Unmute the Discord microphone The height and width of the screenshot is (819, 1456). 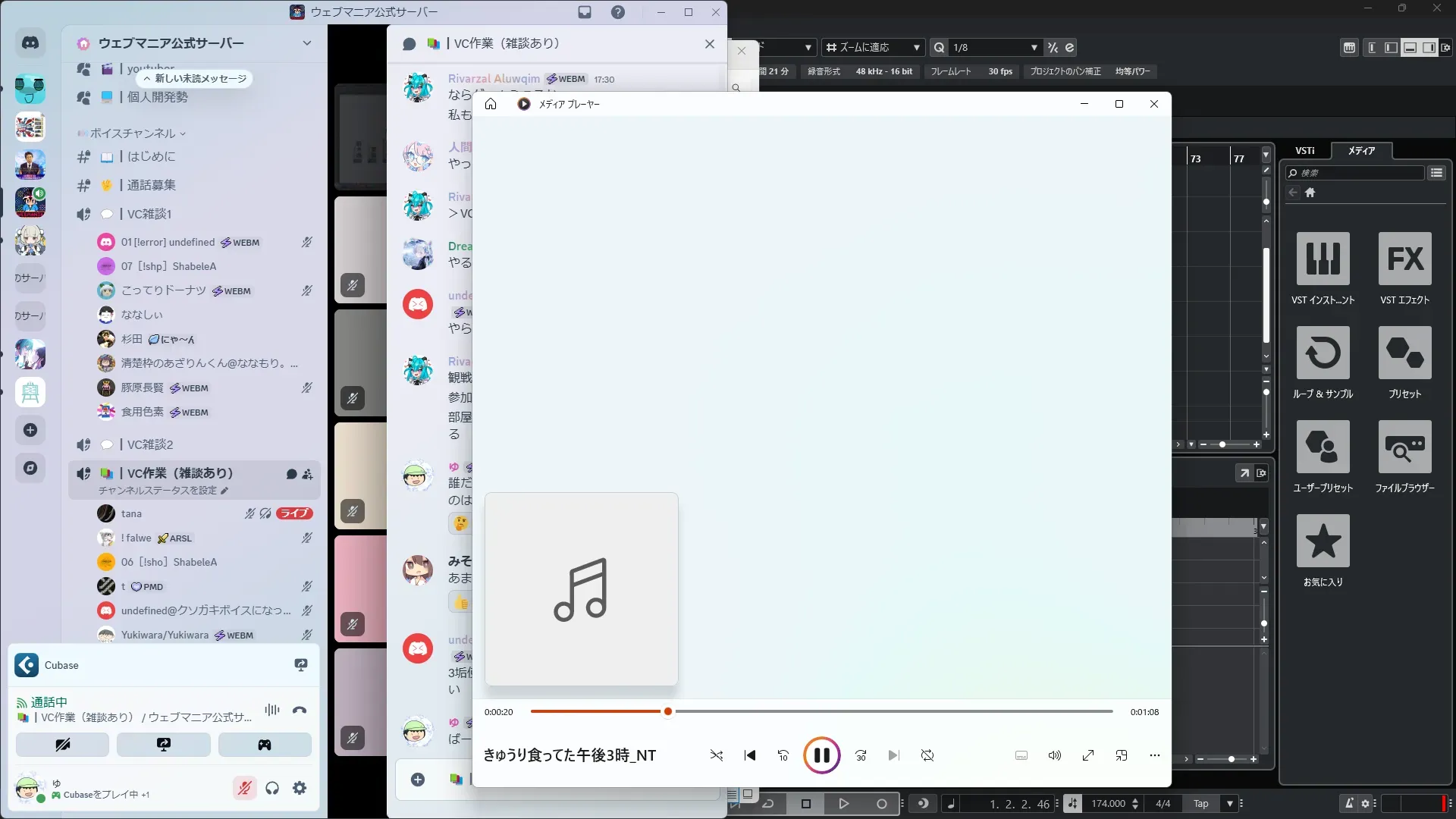pos(244,789)
